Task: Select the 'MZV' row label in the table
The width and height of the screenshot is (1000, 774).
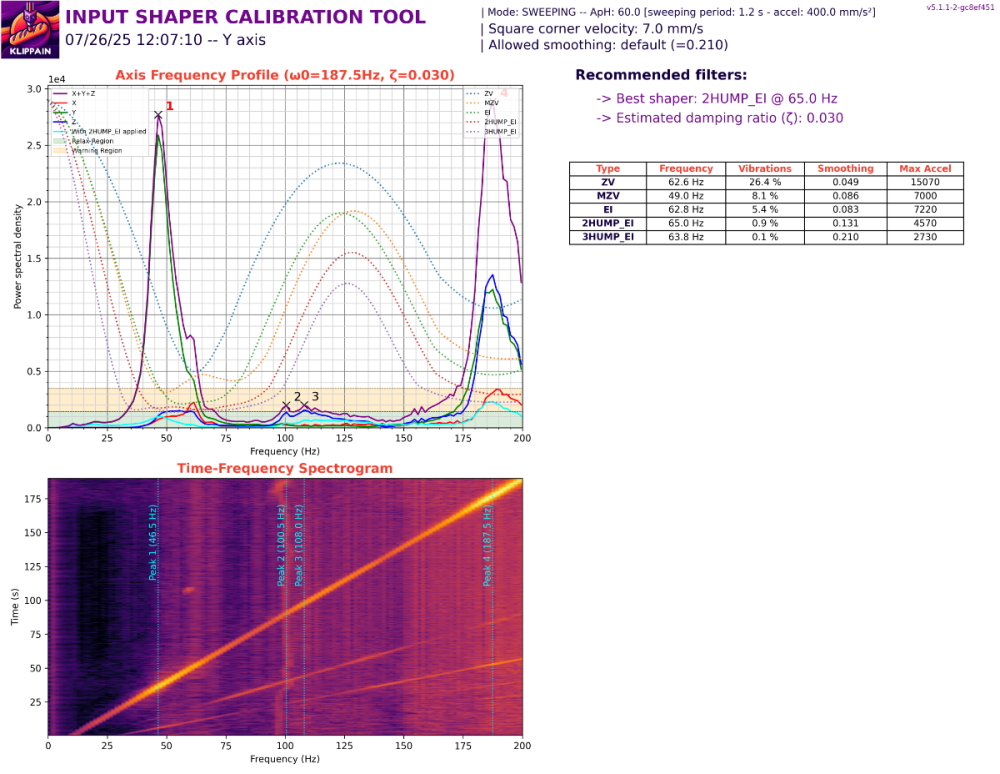Action: 608,196
